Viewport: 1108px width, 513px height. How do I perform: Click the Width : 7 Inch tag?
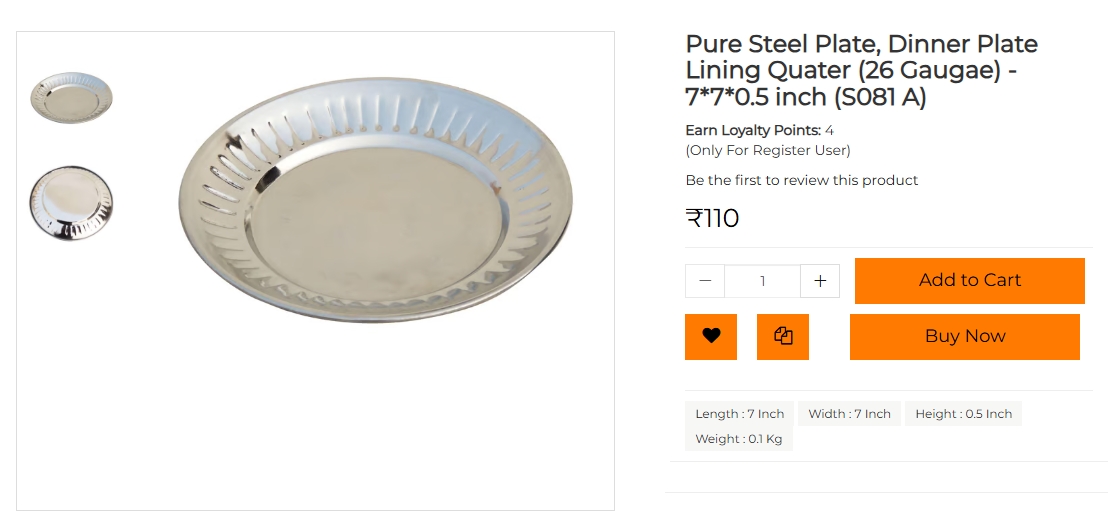point(849,414)
